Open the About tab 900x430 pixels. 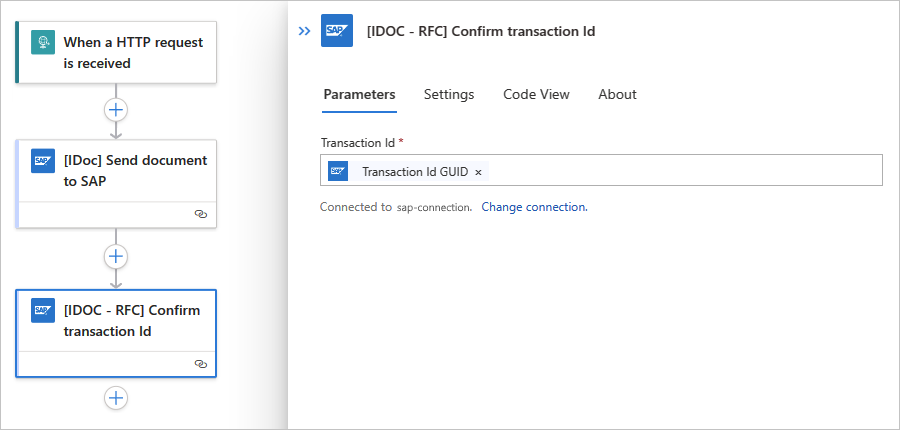click(617, 94)
